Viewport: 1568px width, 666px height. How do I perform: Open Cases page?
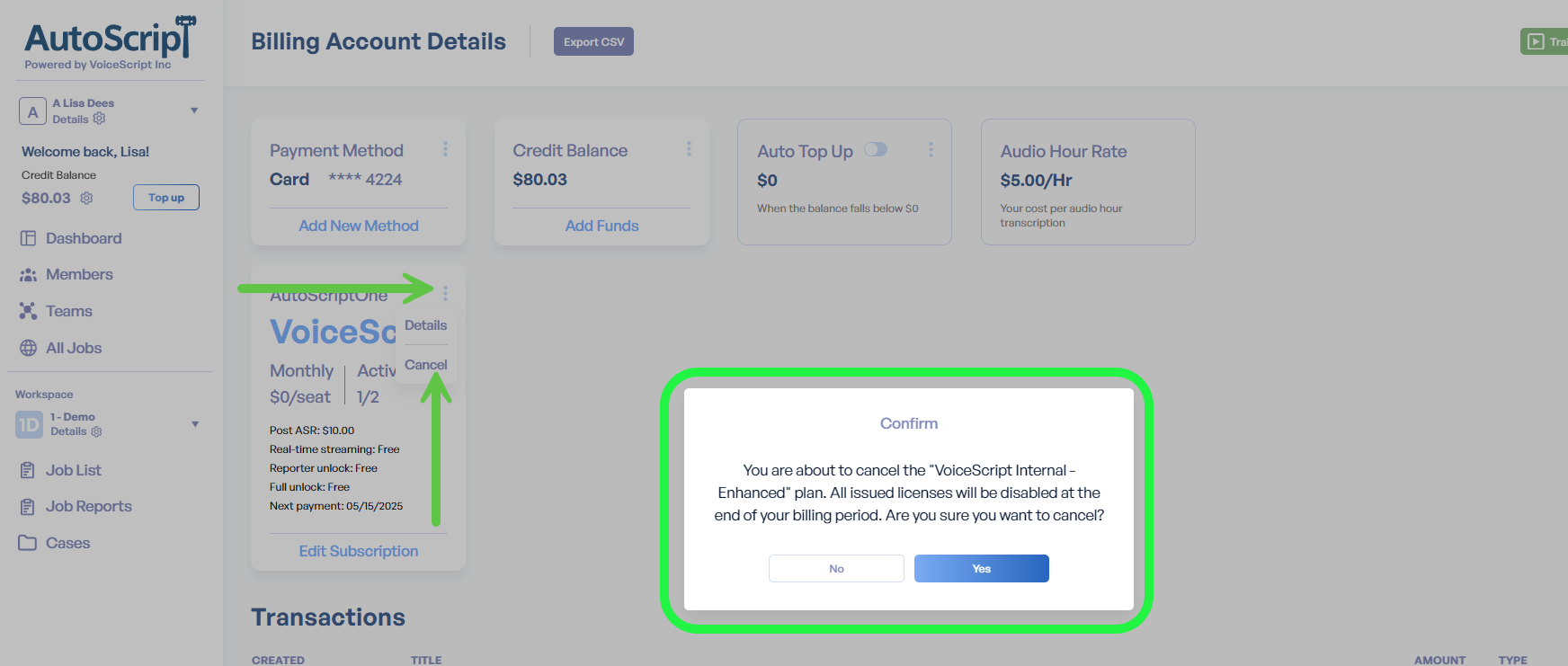(68, 543)
